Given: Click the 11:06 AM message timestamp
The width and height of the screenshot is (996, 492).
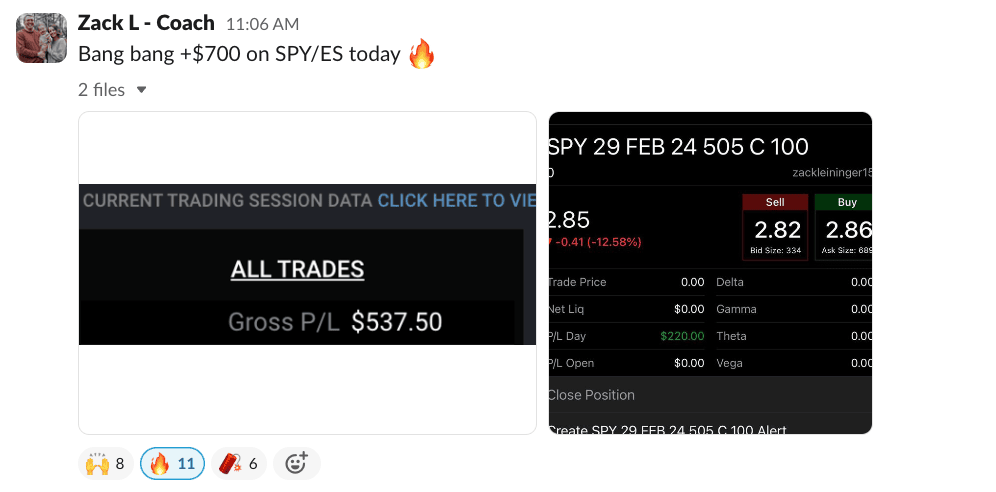Looking at the screenshot, I should point(262,24).
